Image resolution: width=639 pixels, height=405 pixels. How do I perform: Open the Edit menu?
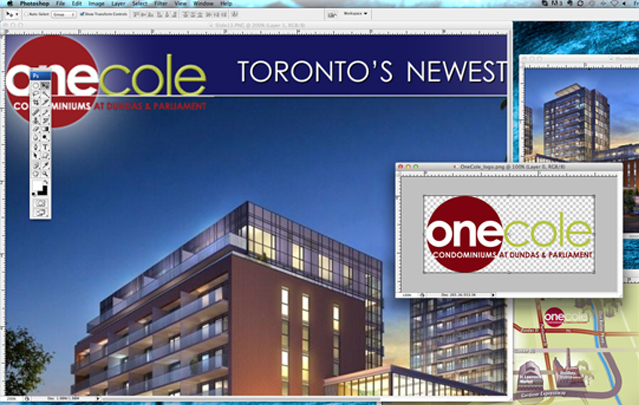[x=77, y=3]
